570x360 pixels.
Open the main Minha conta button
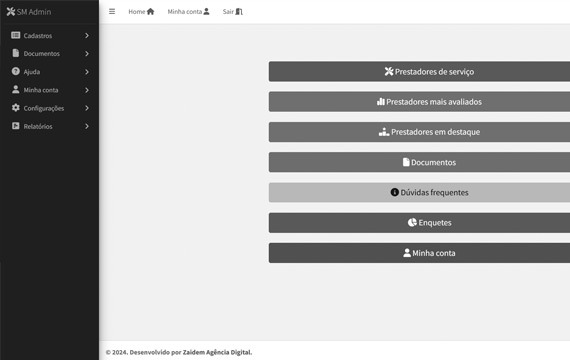(x=419, y=253)
